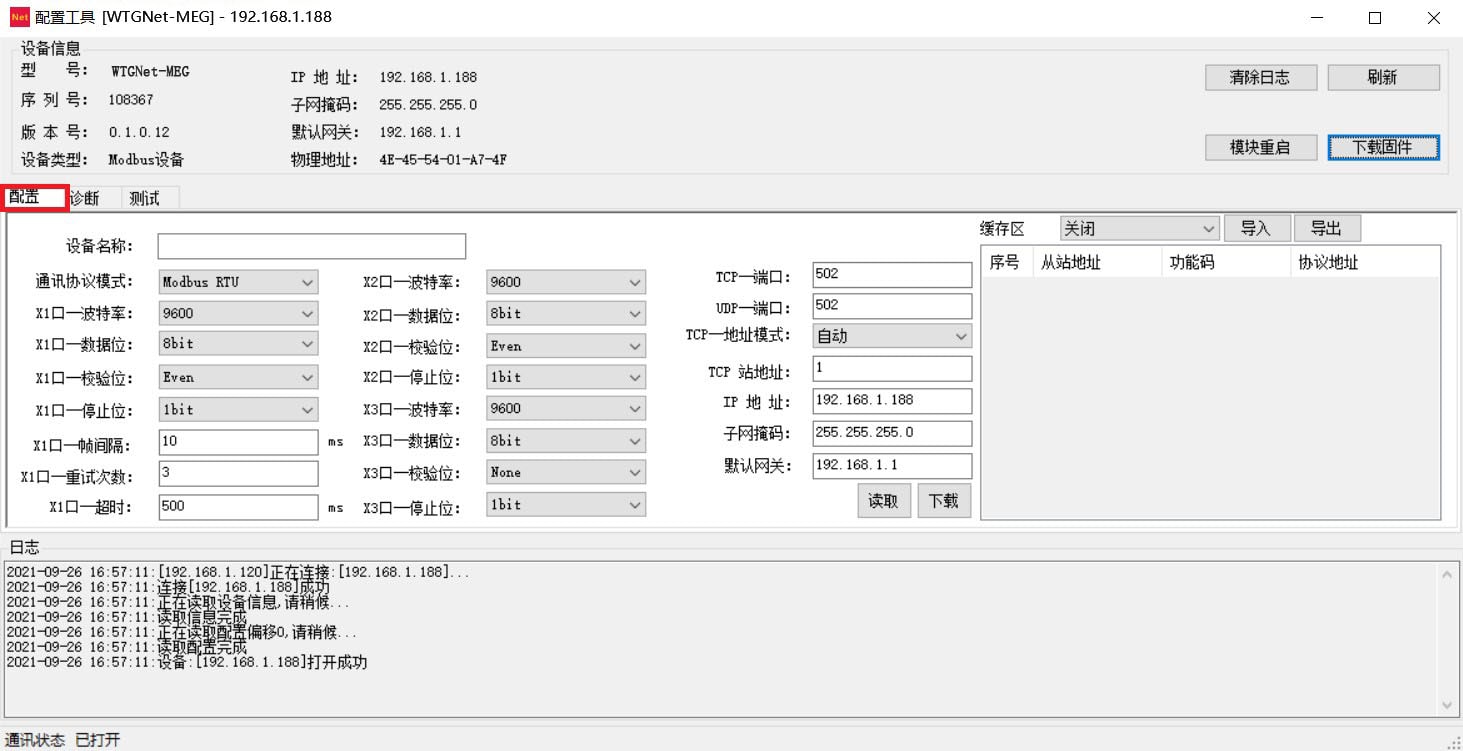Open the X1口—校验位 dropdown
This screenshot has width=1463, height=751.
(x=238, y=377)
